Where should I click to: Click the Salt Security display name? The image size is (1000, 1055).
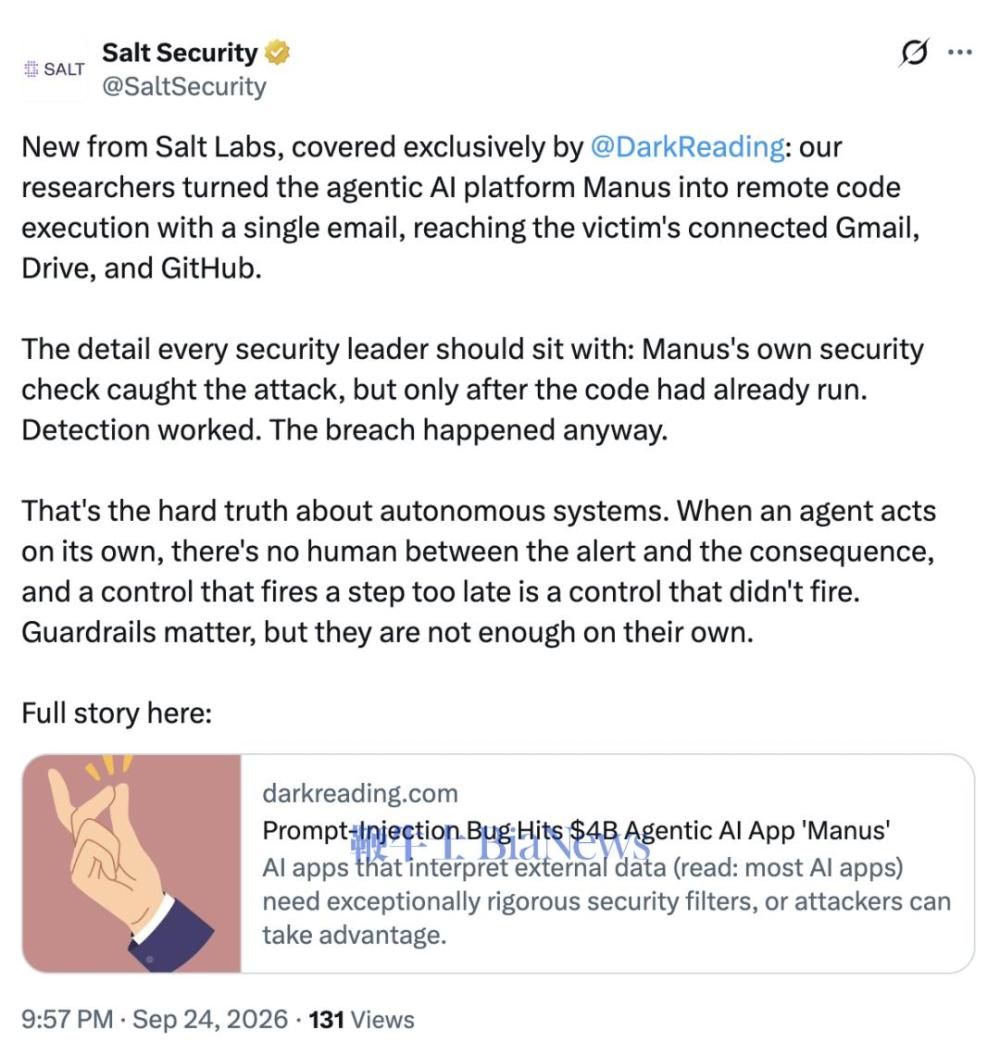[x=180, y=52]
